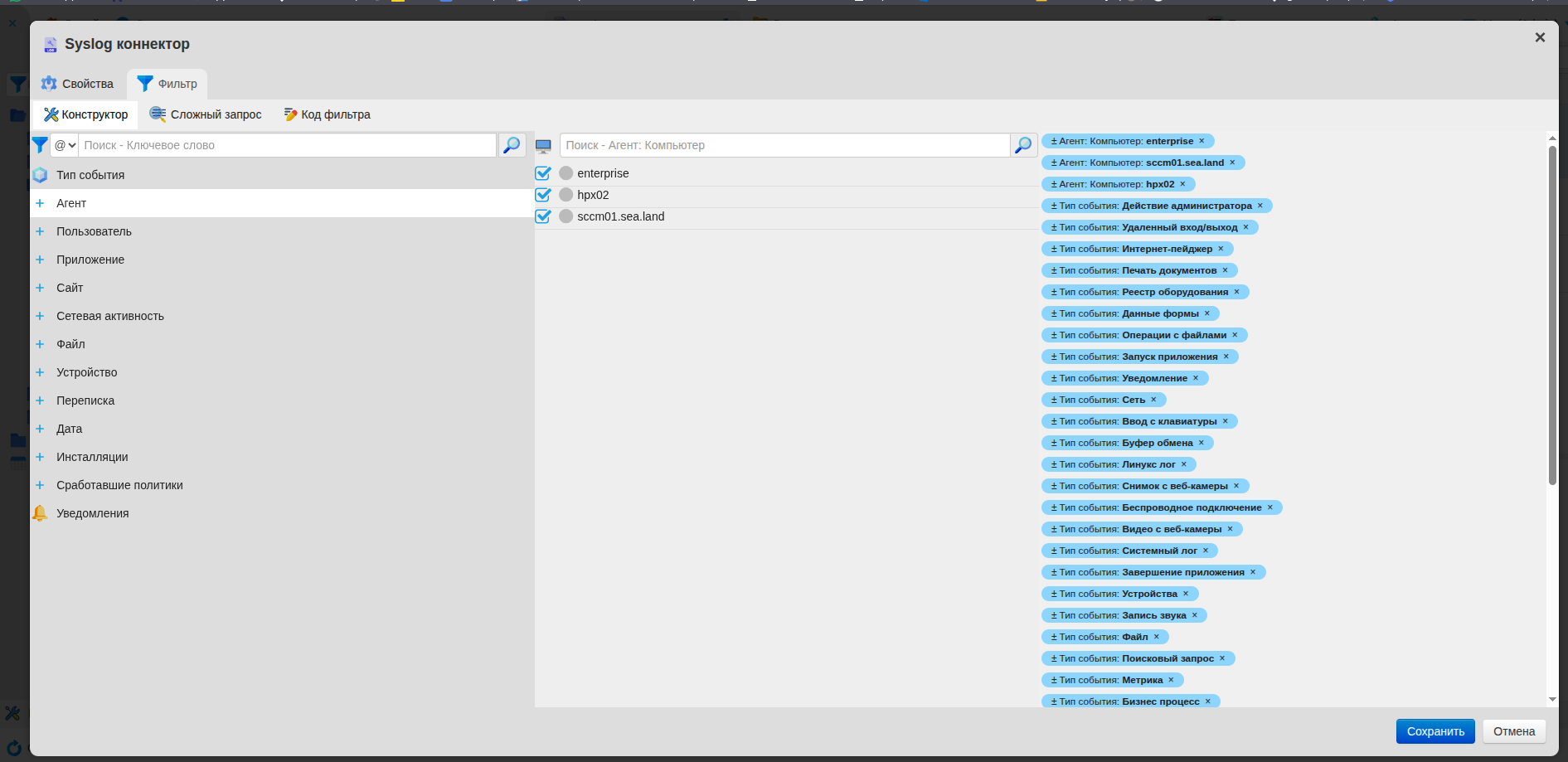The width and height of the screenshot is (1568, 762).
Task: Click the Сохранить button
Action: [1435, 731]
